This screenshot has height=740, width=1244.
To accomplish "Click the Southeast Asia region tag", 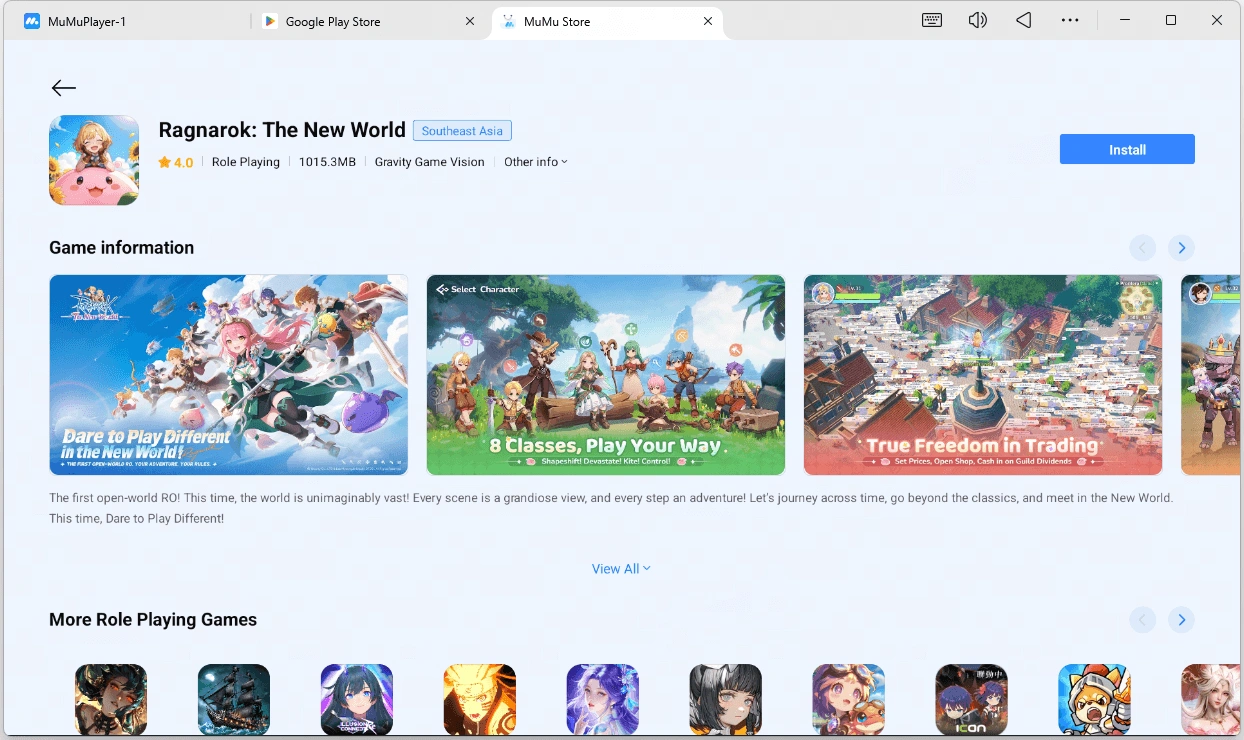I will (462, 131).
